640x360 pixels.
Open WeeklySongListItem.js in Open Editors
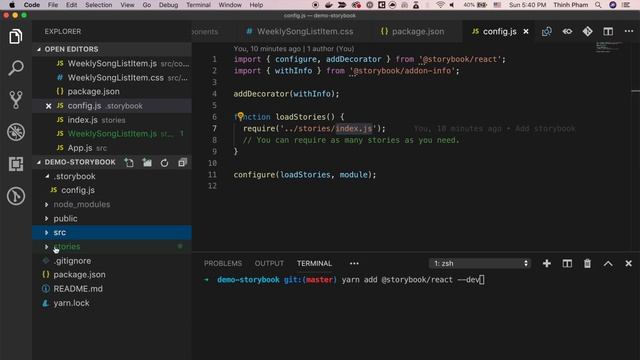112,64
